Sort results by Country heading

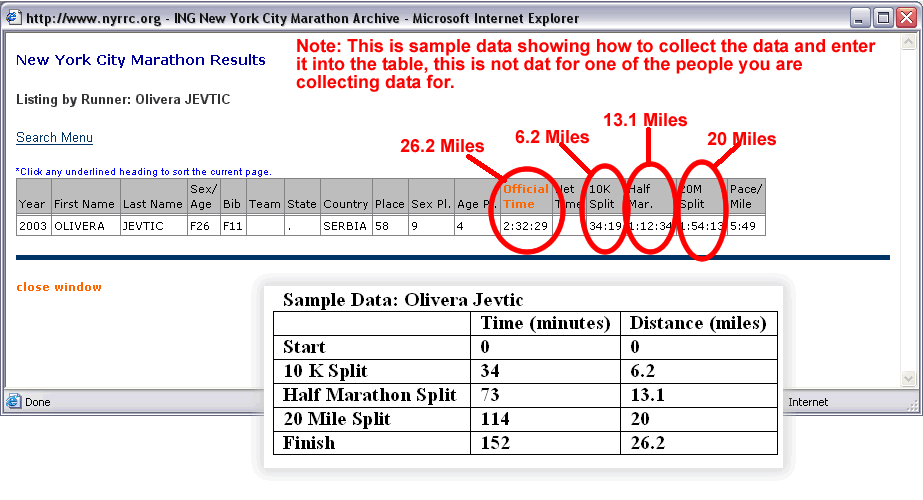click(345, 204)
